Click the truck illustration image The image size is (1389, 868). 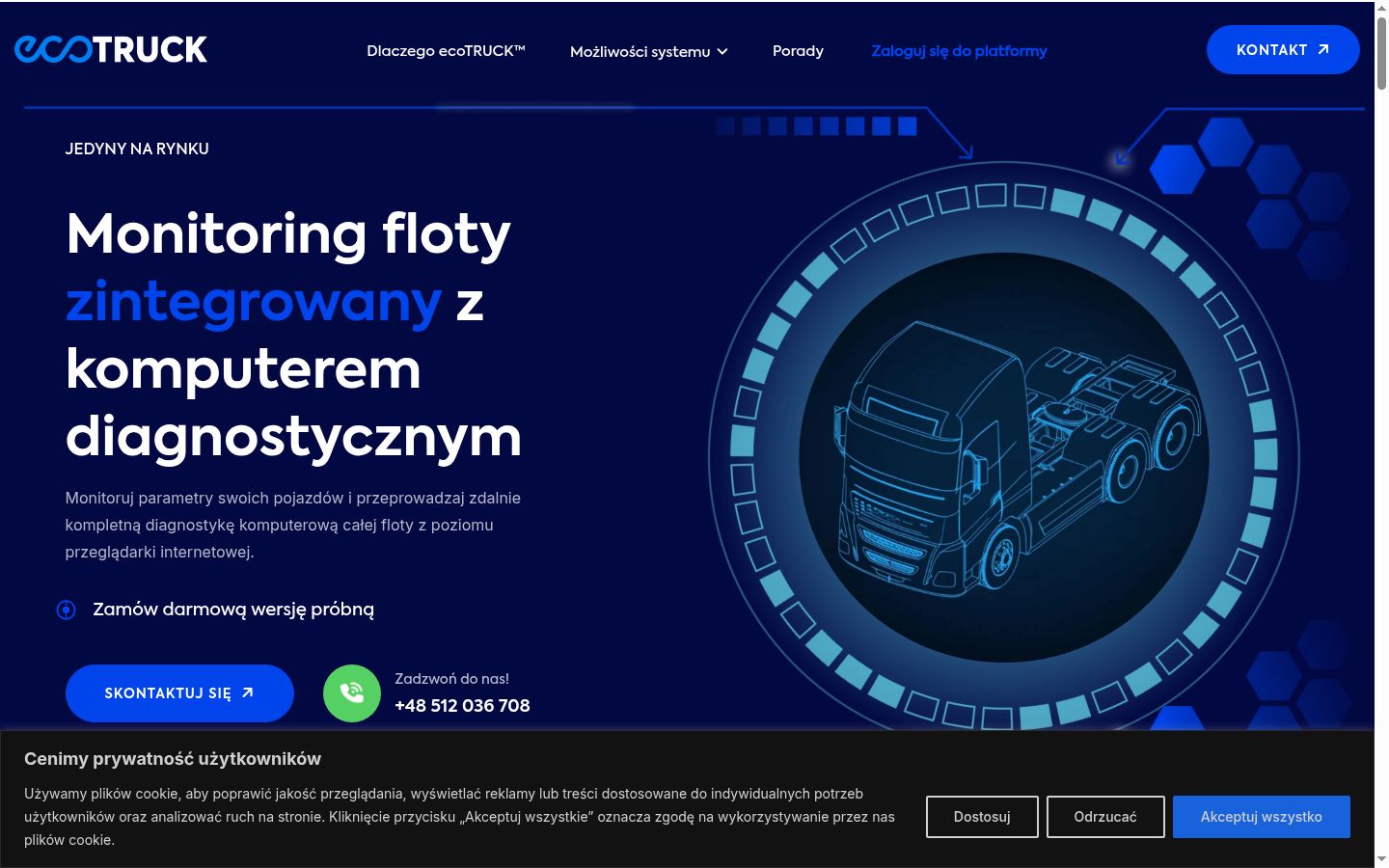point(1004,457)
